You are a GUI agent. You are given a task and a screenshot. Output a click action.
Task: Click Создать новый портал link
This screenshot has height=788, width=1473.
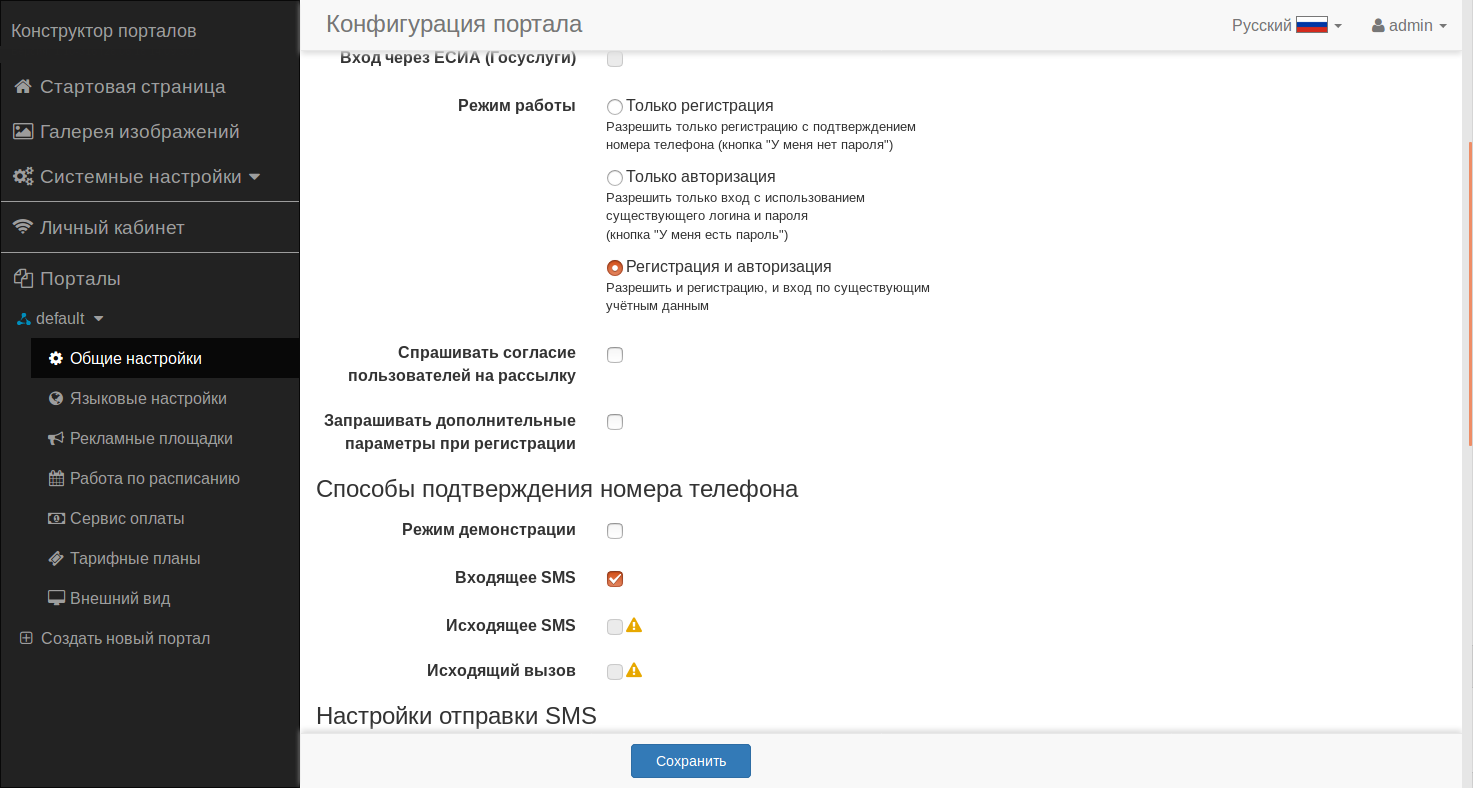pos(125,639)
